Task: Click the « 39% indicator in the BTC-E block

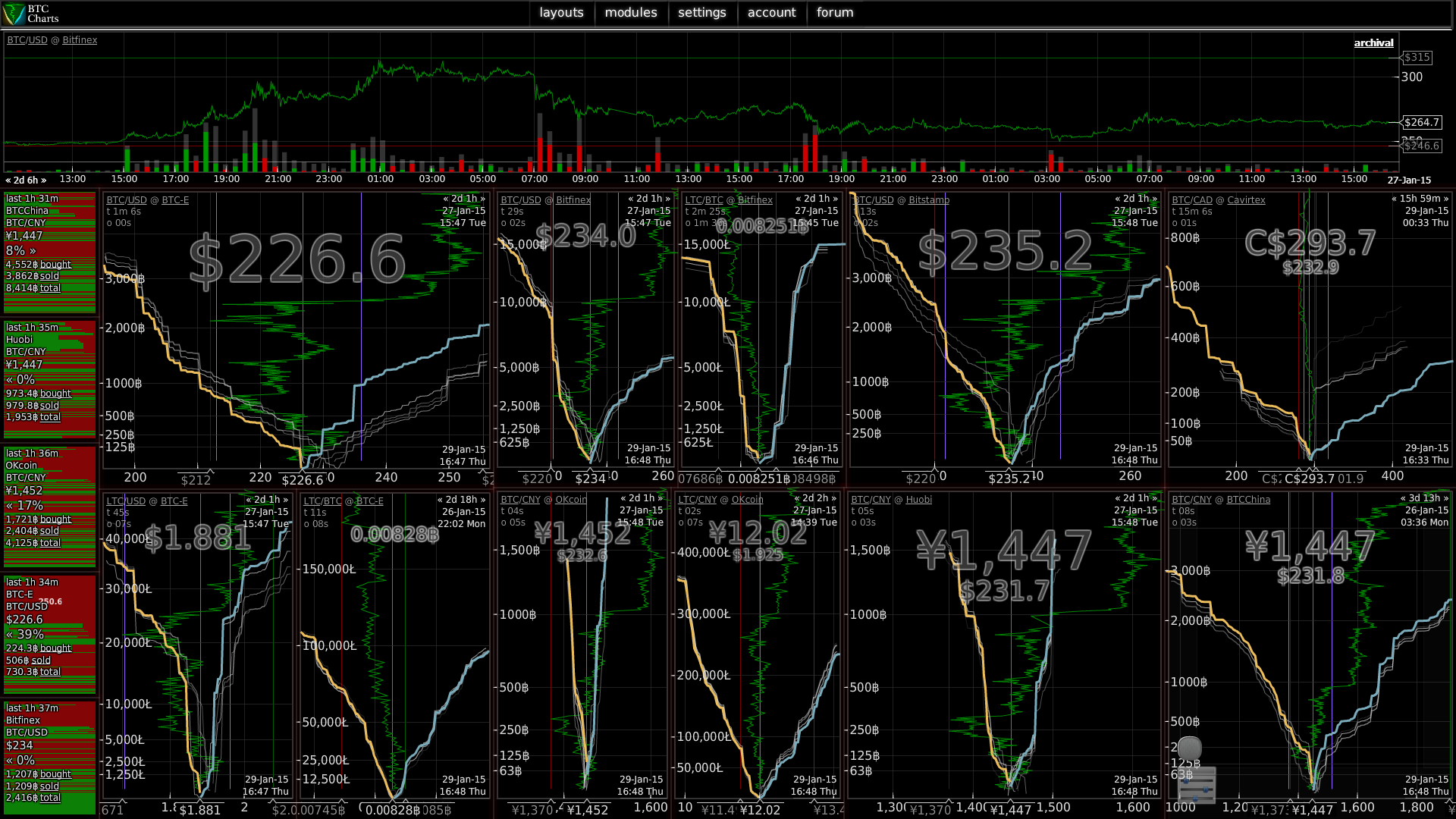Action: click(24, 634)
